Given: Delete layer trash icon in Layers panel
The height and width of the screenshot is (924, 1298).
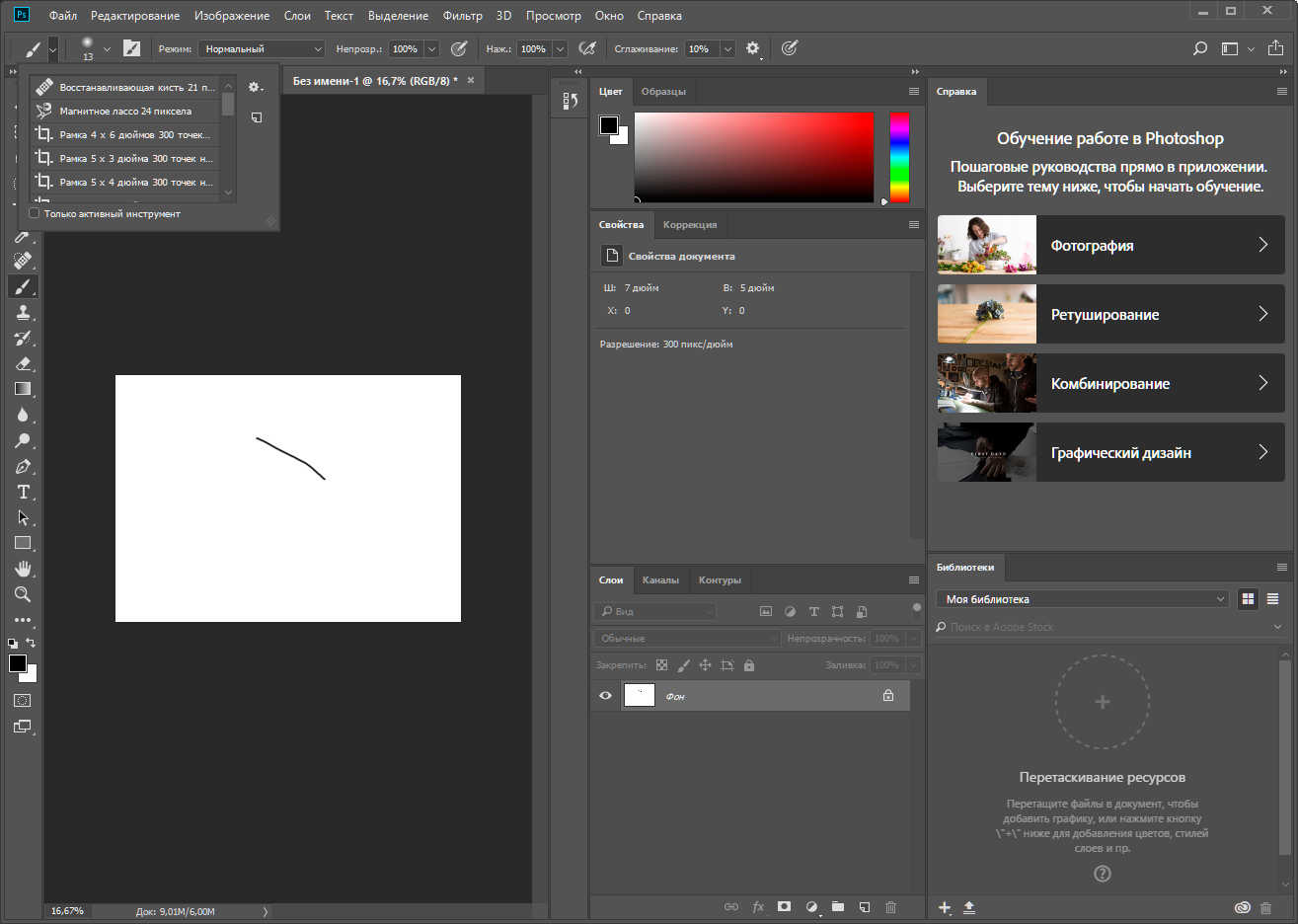Looking at the screenshot, I should point(890,906).
